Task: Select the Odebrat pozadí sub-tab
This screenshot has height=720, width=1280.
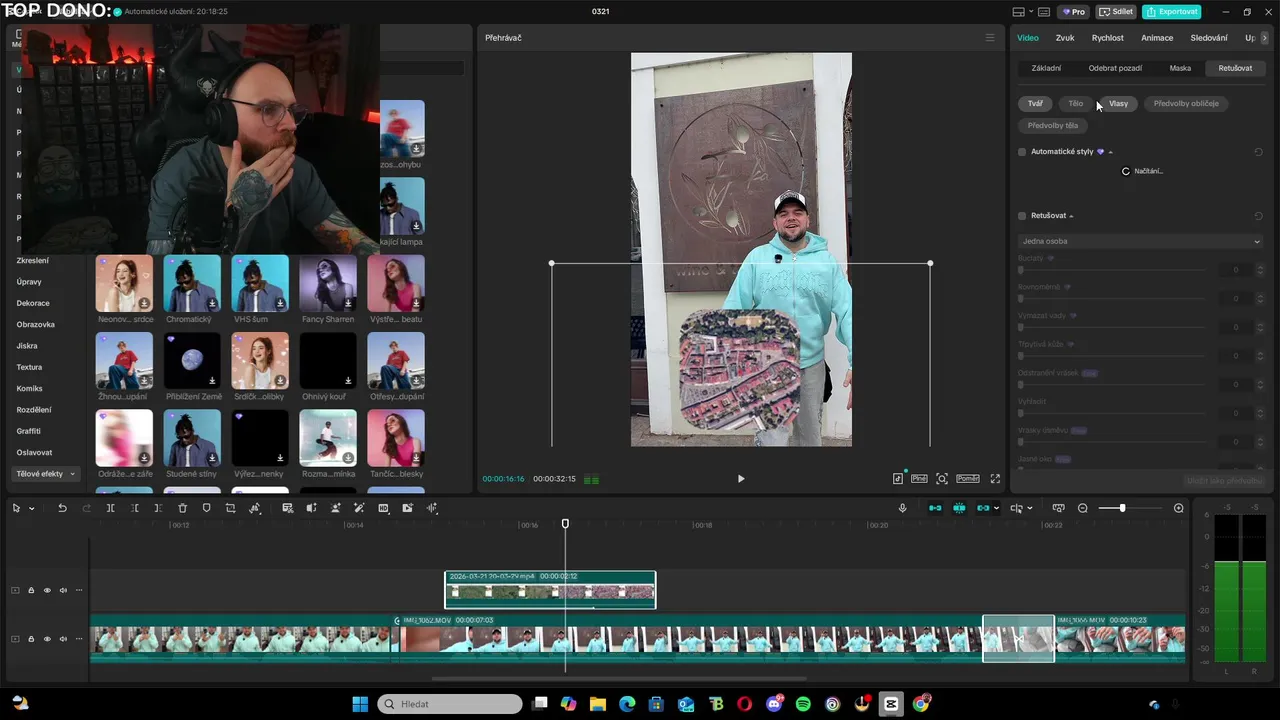Action: click(x=1115, y=68)
